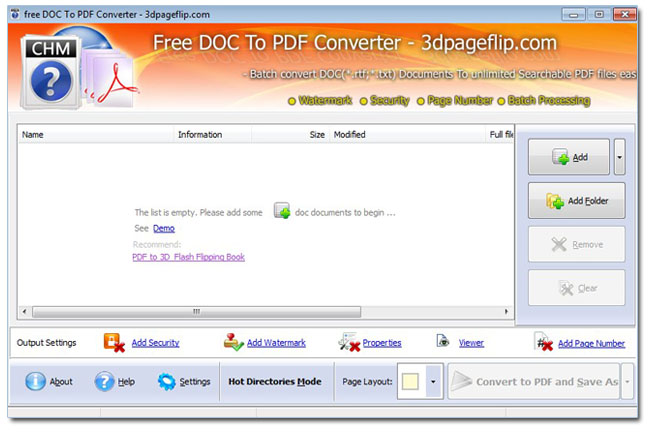Click the Settings gear icon

point(167,382)
